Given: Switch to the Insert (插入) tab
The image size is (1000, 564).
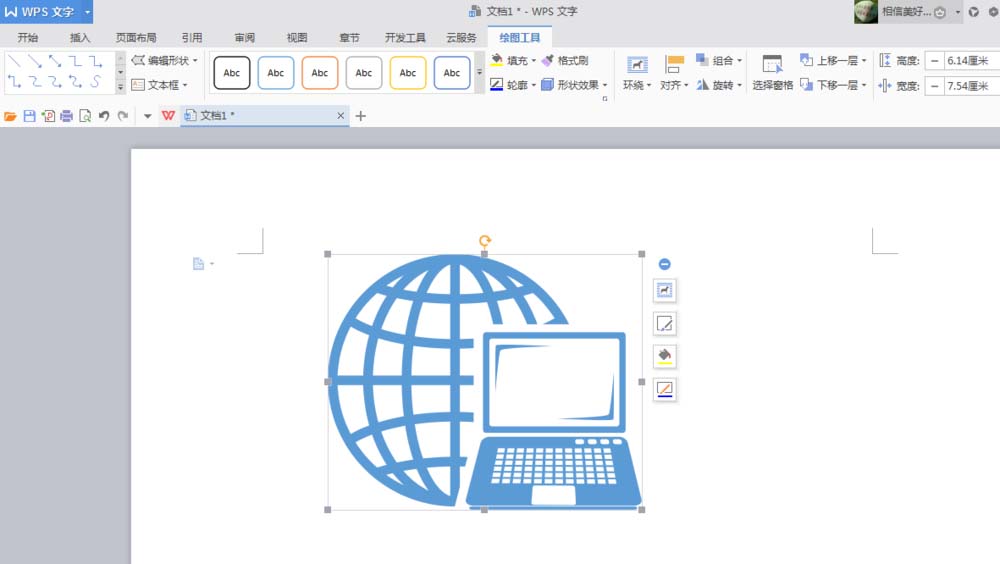Looking at the screenshot, I should 80,38.
